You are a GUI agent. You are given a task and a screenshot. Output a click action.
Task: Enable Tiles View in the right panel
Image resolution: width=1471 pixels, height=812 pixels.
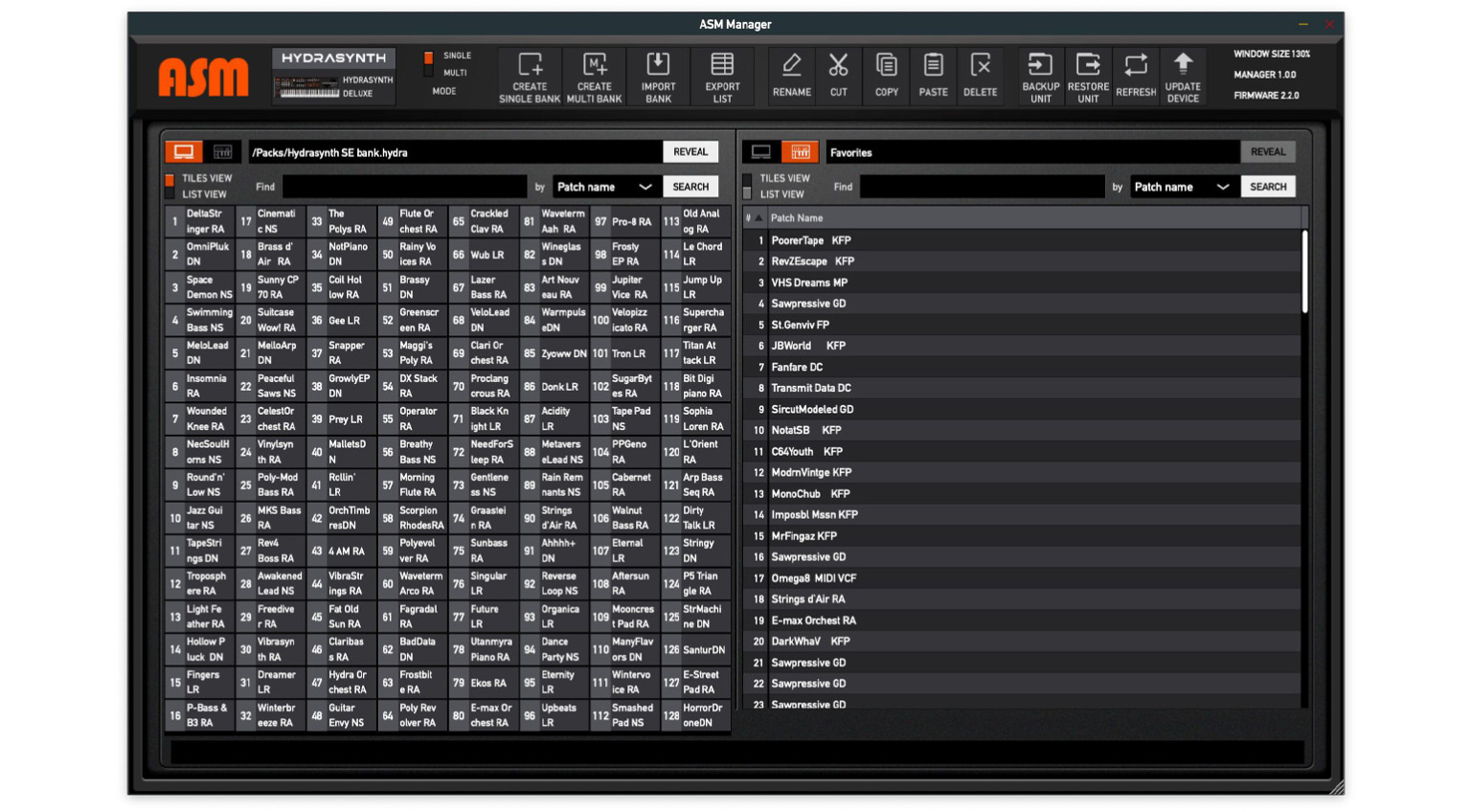click(749, 177)
